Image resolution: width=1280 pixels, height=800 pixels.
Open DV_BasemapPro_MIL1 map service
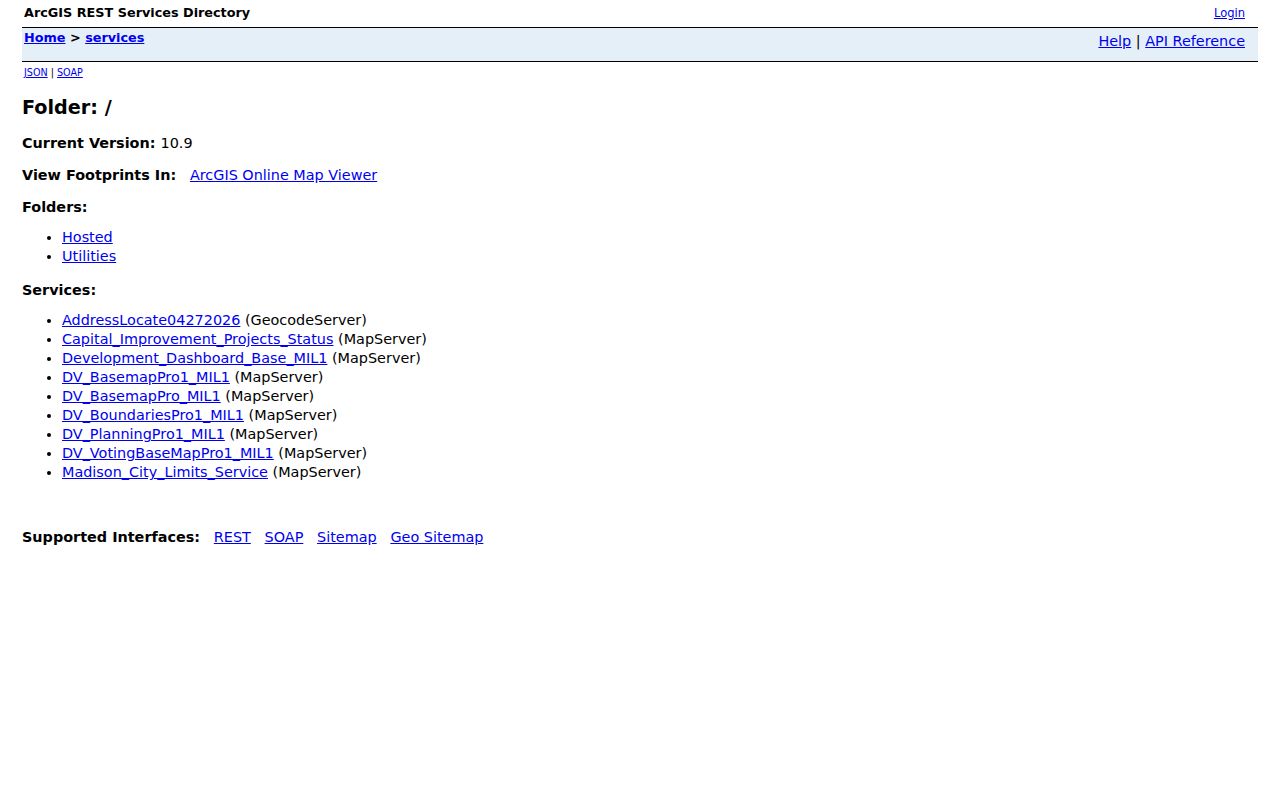point(141,396)
